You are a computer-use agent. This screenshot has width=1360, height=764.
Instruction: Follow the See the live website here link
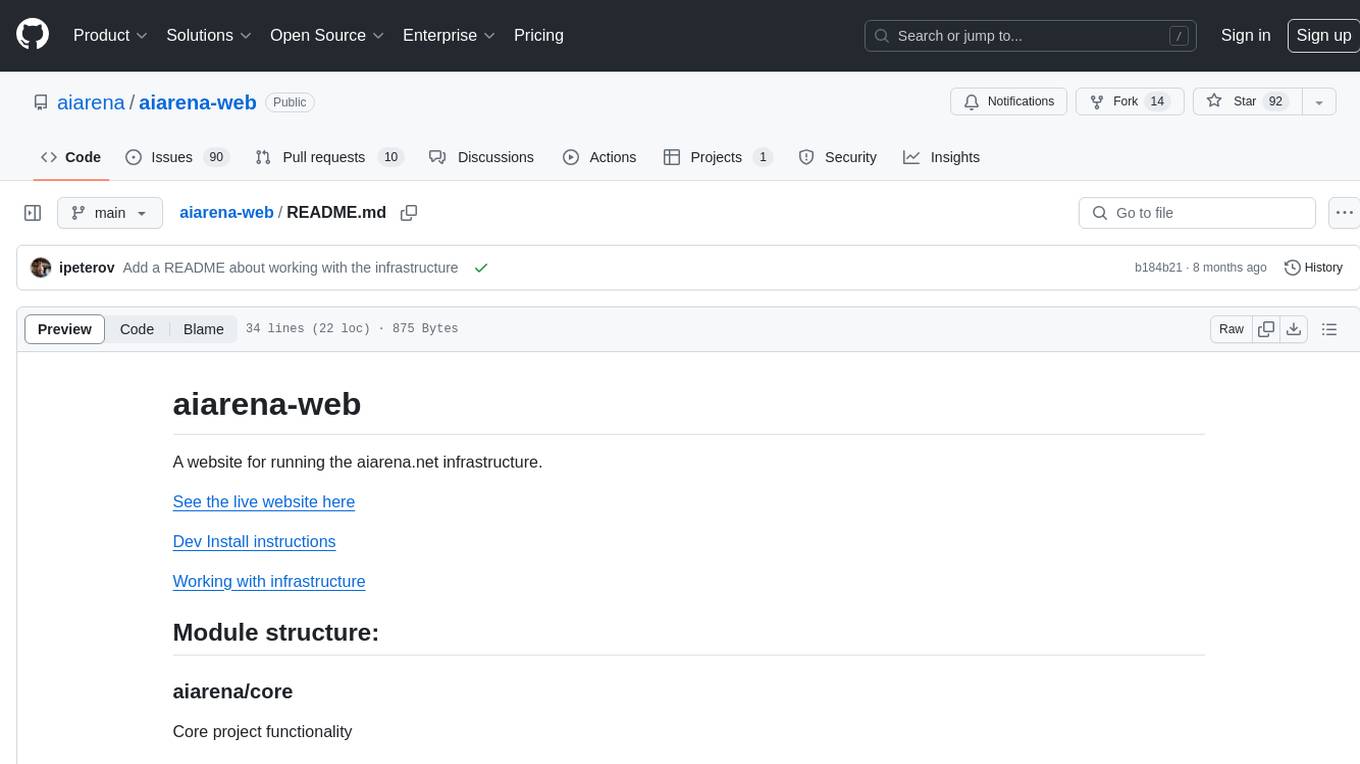pos(264,502)
